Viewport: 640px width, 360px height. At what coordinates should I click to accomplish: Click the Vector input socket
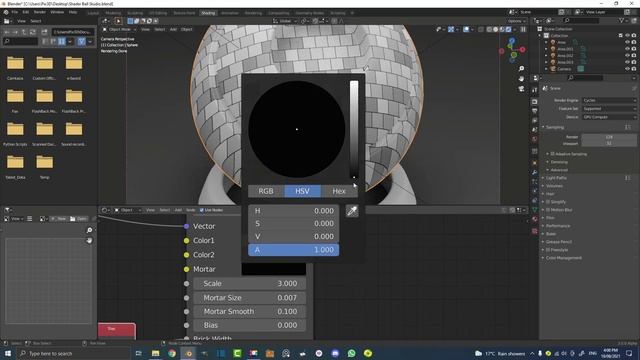point(187,226)
